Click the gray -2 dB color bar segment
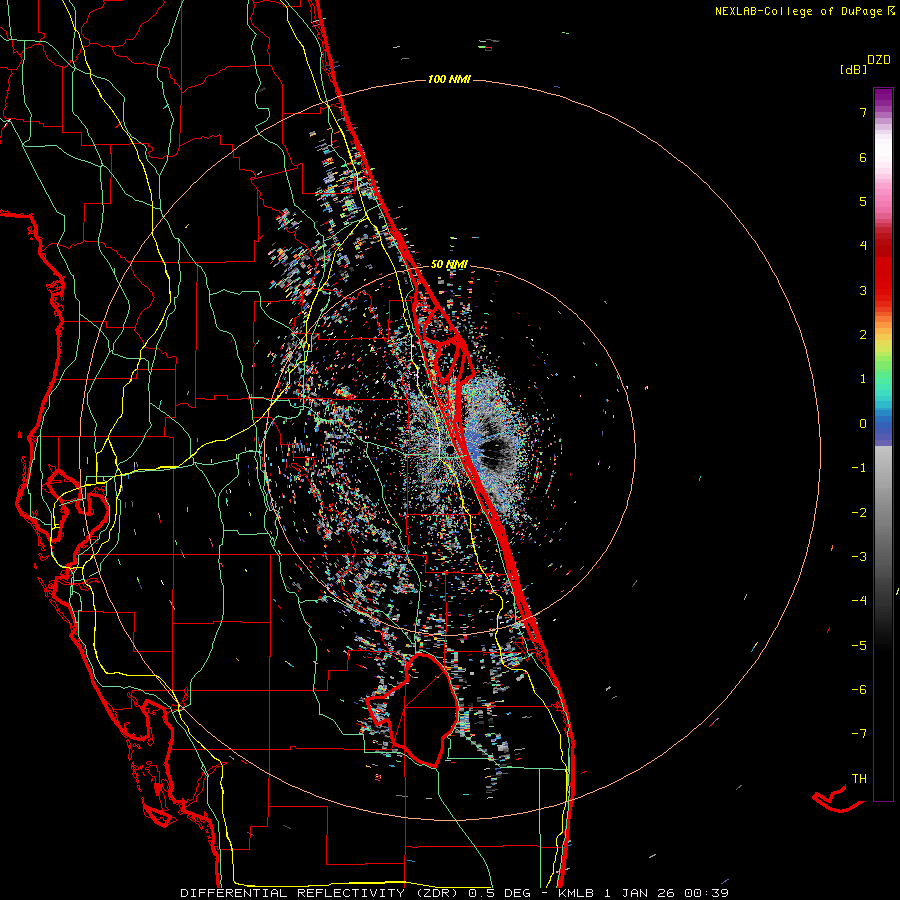900x900 pixels. pos(883,513)
